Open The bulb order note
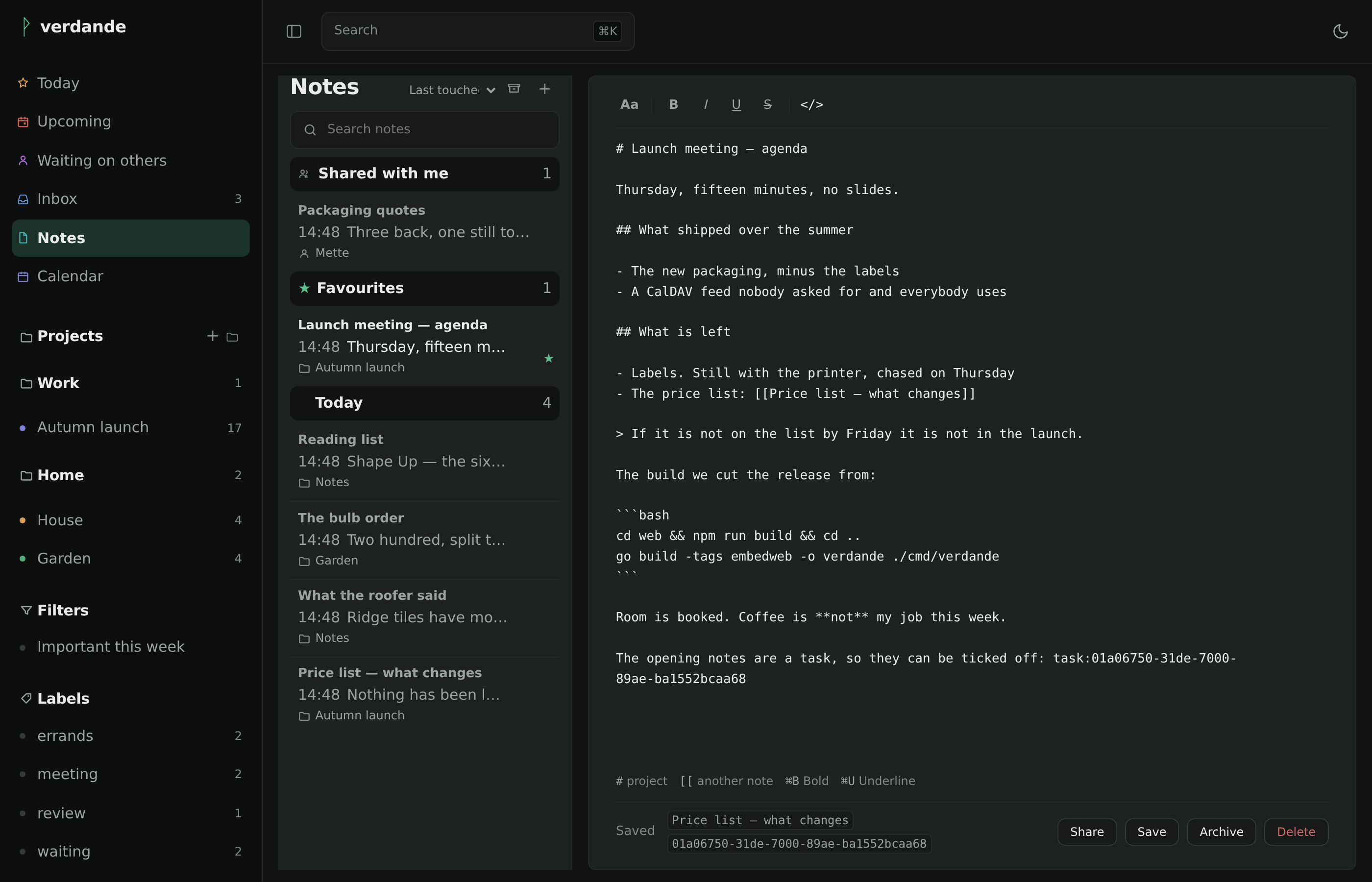The image size is (1372, 882). (x=424, y=539)
